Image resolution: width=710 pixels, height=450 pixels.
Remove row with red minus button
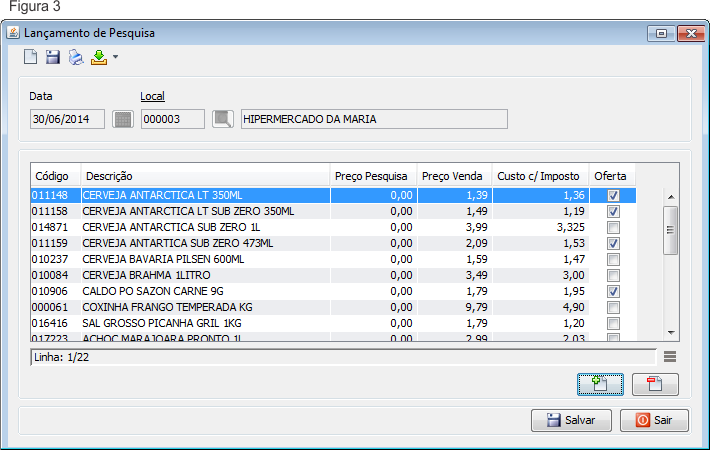click(x=655, y=385)
